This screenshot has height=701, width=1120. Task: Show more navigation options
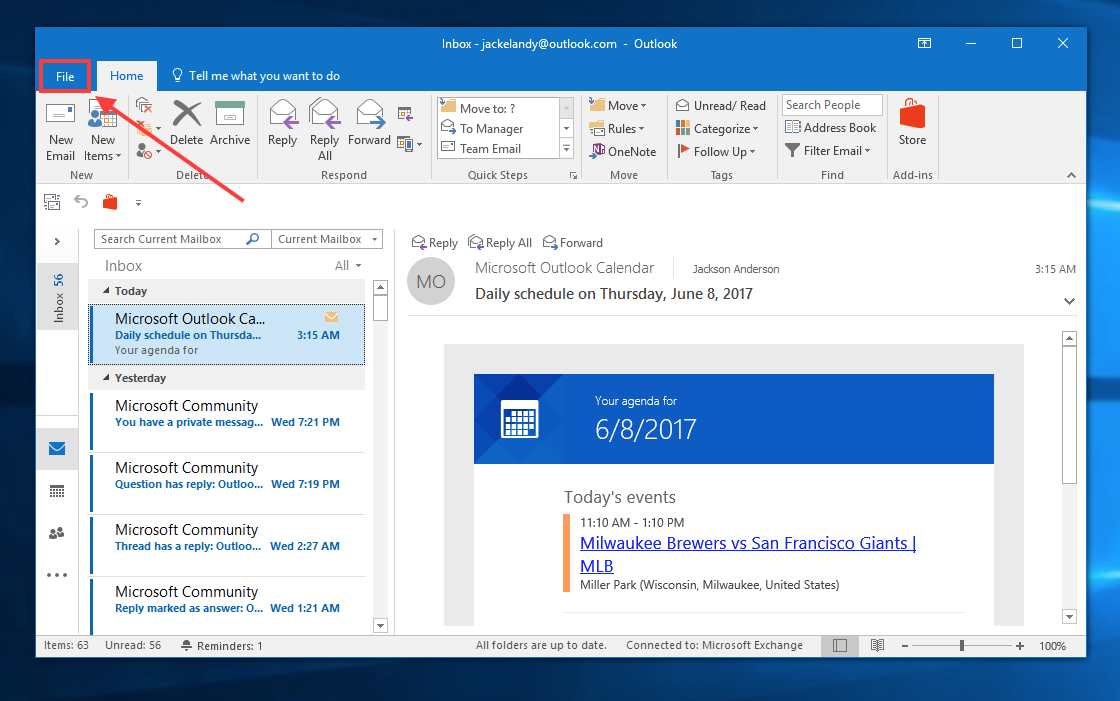[x=57, y=575]
